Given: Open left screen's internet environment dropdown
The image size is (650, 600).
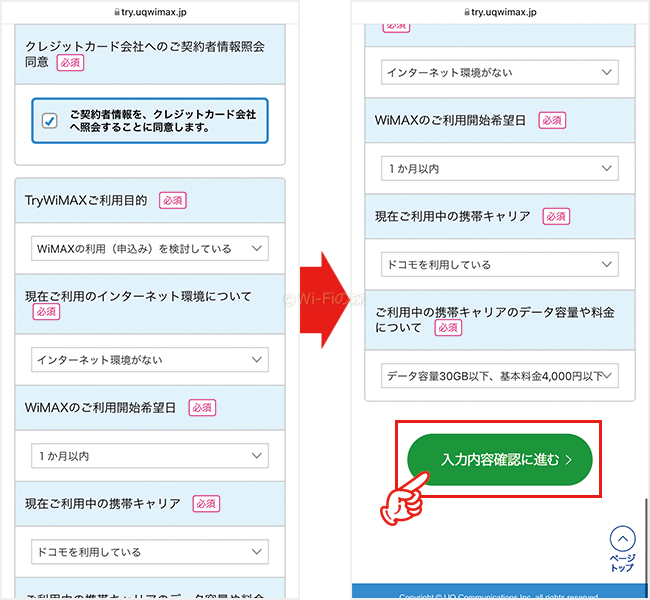Looking at the screenshot, I should 150,360.
